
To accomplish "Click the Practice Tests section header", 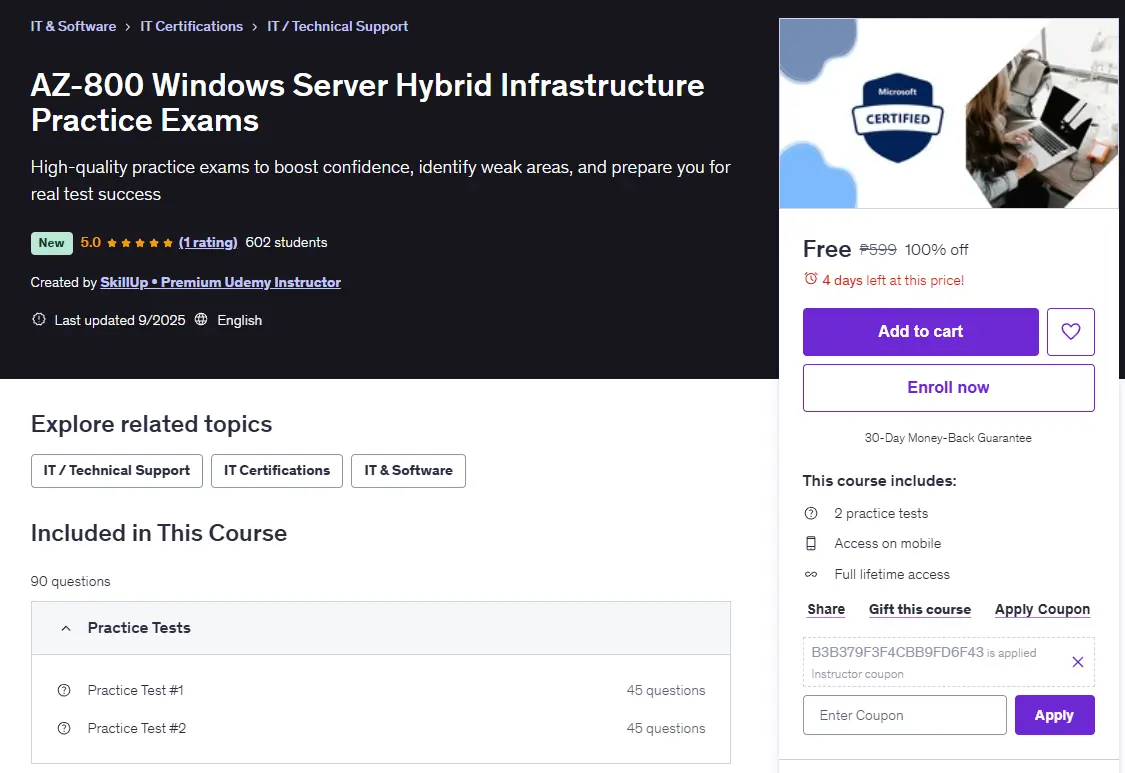I will (381, 628).
